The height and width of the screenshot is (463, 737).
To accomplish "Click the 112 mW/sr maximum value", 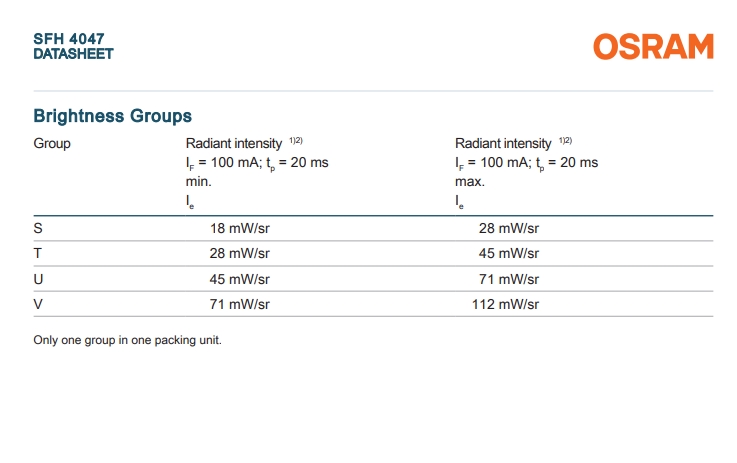I will [x=505, y=305].
